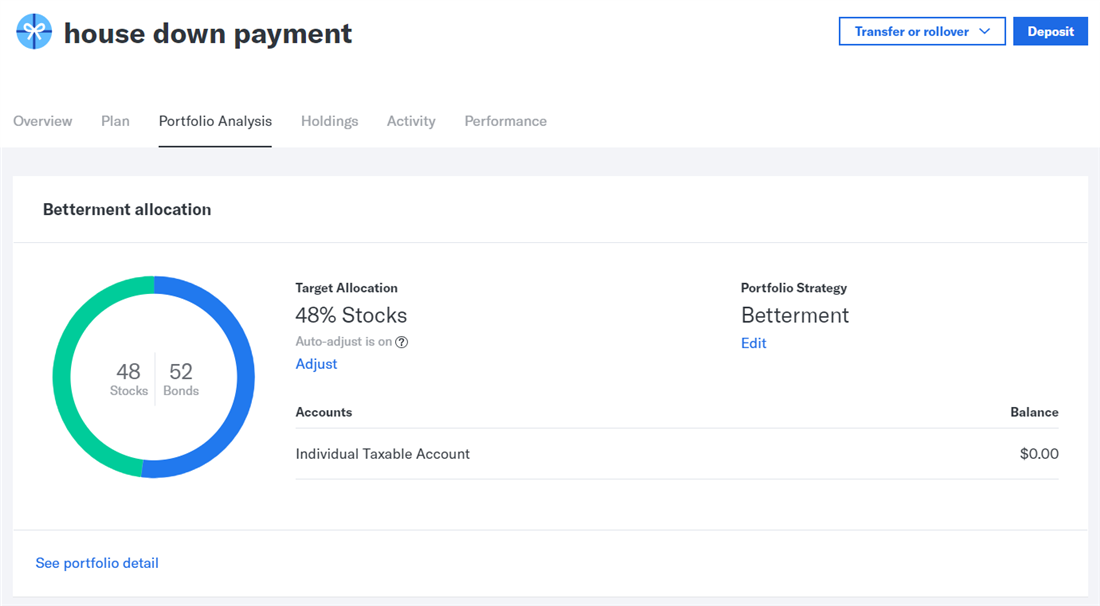Switch to the Holdings tab
The width and height of the screenshot is (1100, 606).
click(x=329, y=121)
